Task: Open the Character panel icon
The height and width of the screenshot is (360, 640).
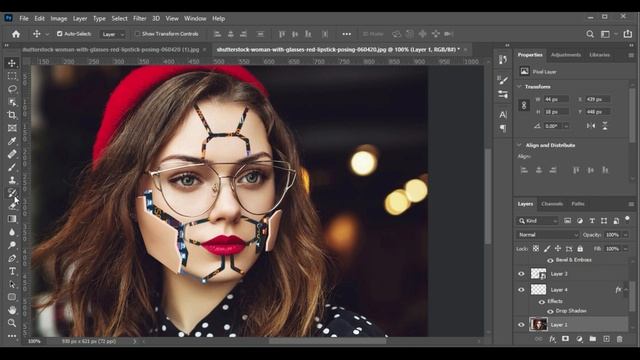Action: [503, 115]
